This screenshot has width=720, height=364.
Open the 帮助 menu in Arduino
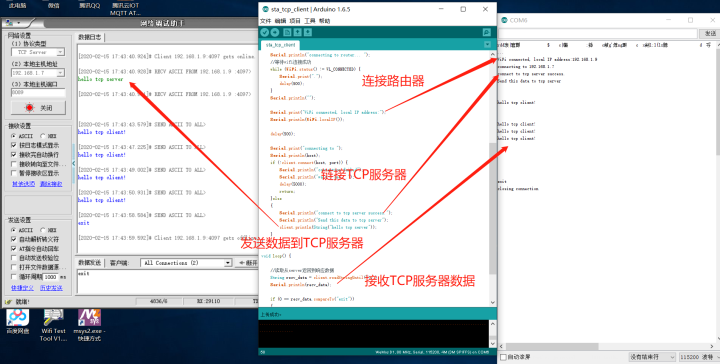(325, 21)
